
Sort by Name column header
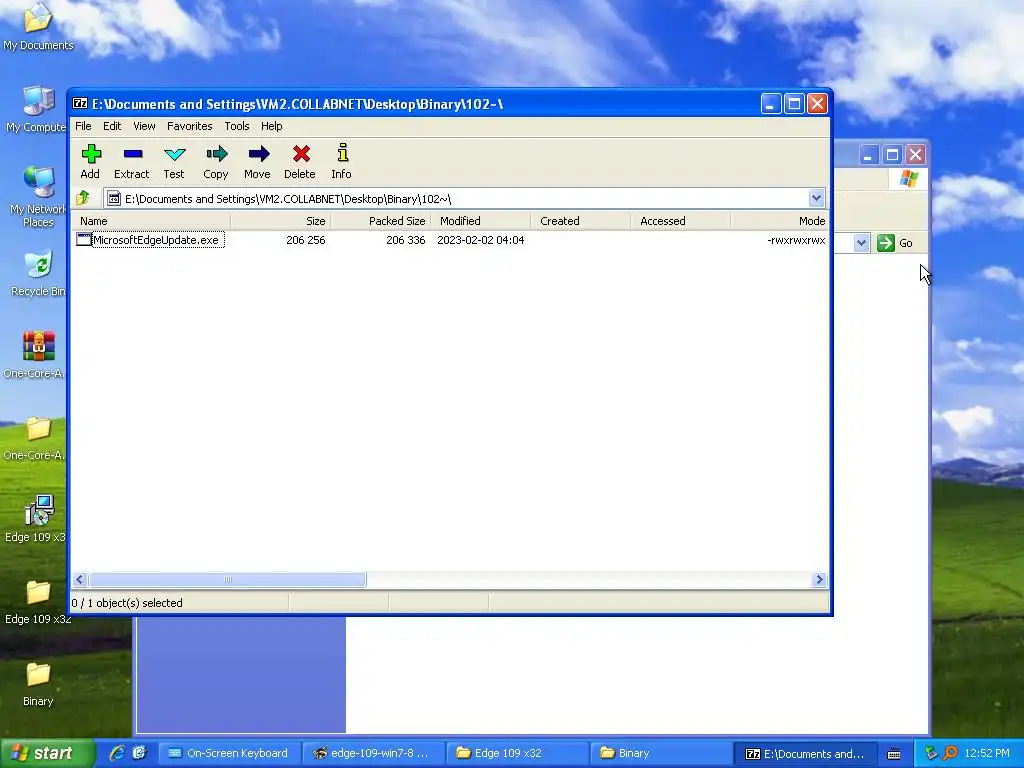151,221
